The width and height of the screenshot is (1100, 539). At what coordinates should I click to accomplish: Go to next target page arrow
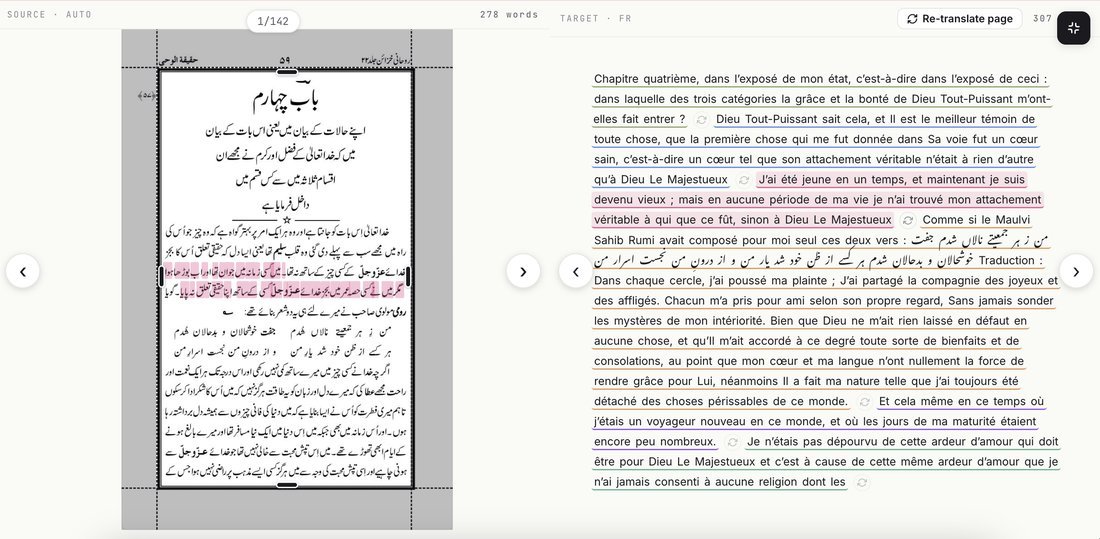[x=1076, y=271]
